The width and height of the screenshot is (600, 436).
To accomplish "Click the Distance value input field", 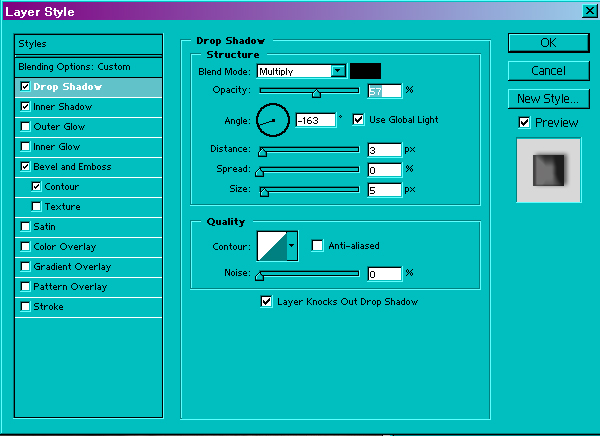I will point(384,150).
